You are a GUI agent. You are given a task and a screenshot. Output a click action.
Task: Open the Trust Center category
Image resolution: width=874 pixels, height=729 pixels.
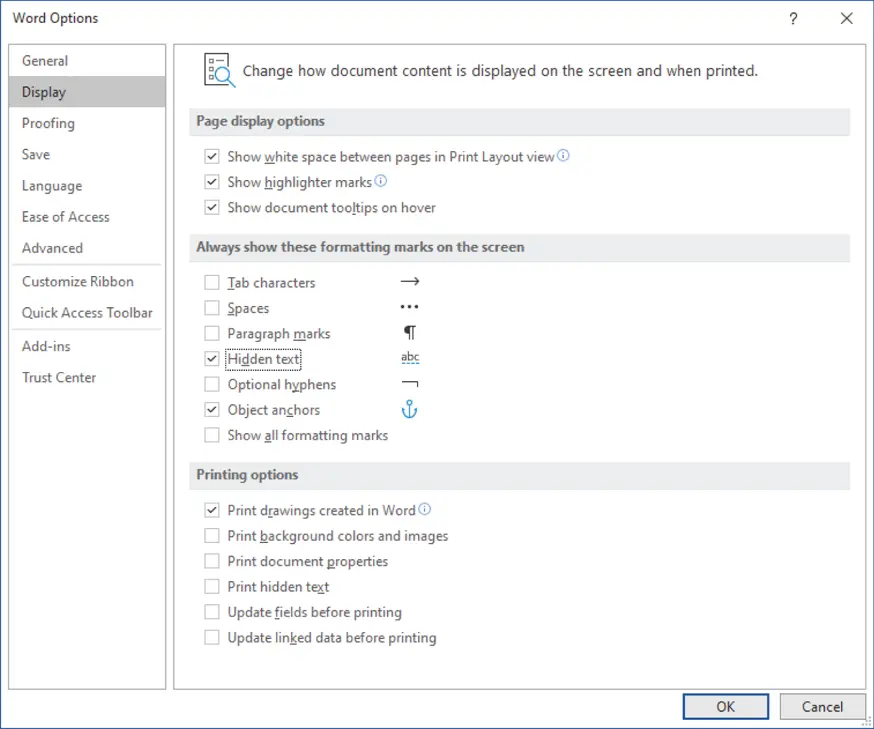[87, 377]
